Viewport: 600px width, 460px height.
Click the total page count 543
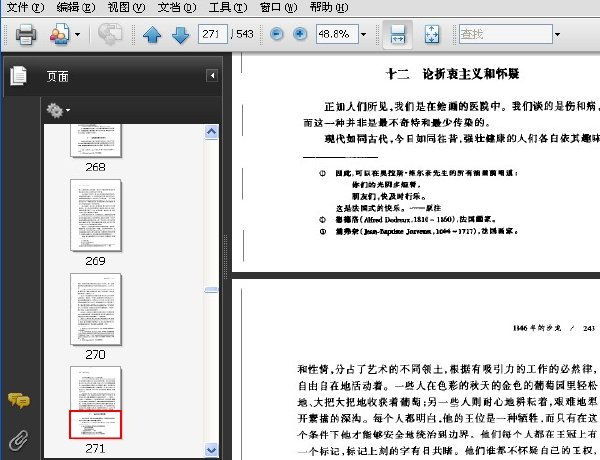pos(245,34)
